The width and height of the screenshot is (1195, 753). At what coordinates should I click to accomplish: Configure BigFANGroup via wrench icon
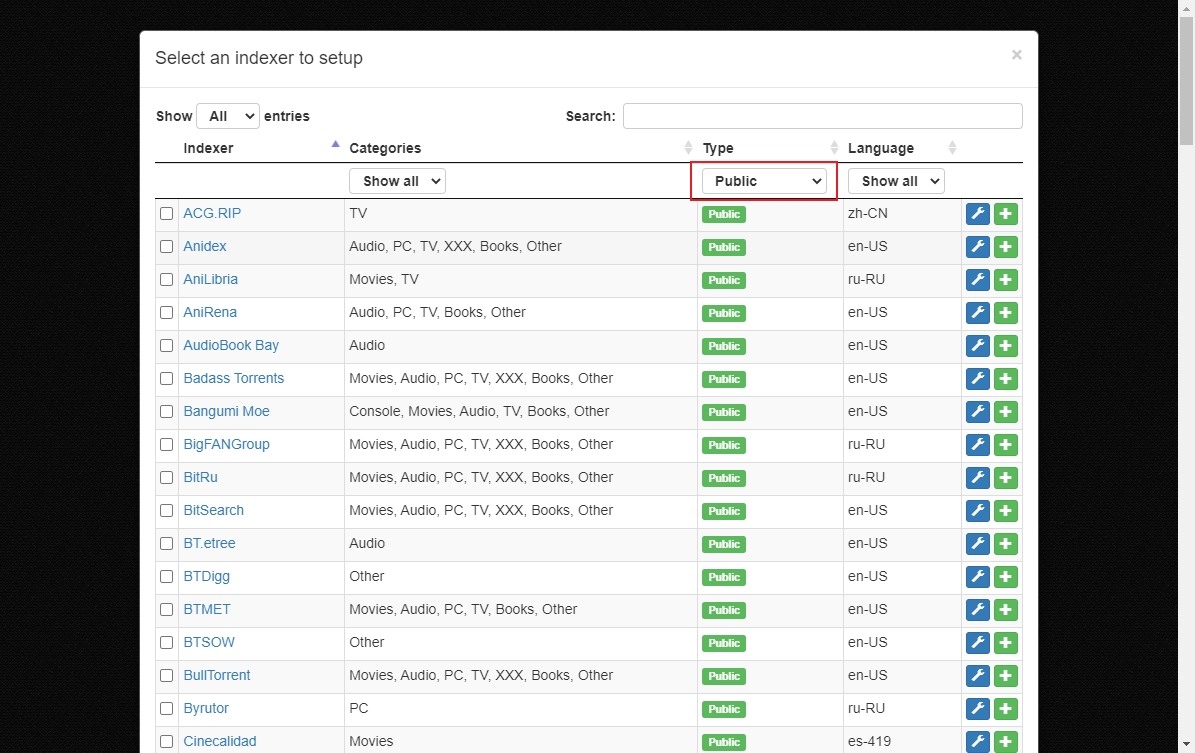point(978,445)
